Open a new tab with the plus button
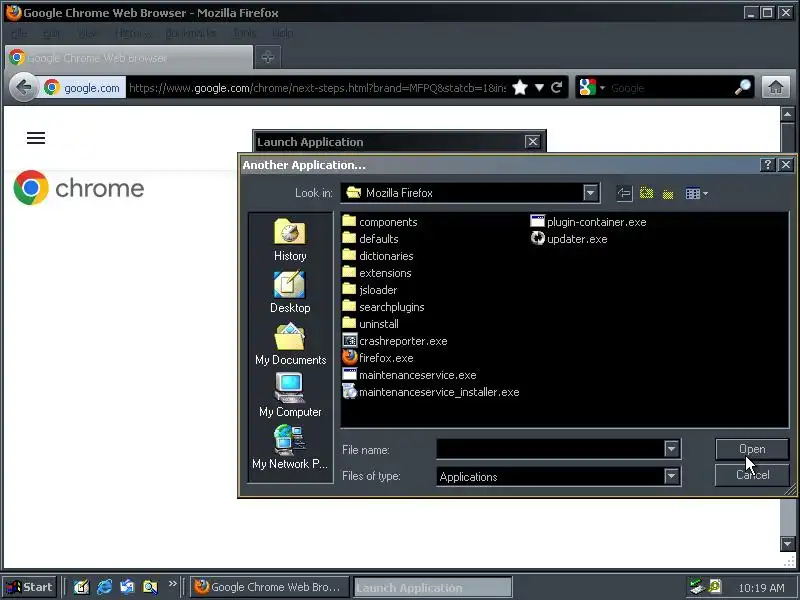 click(x=268, y=57)
